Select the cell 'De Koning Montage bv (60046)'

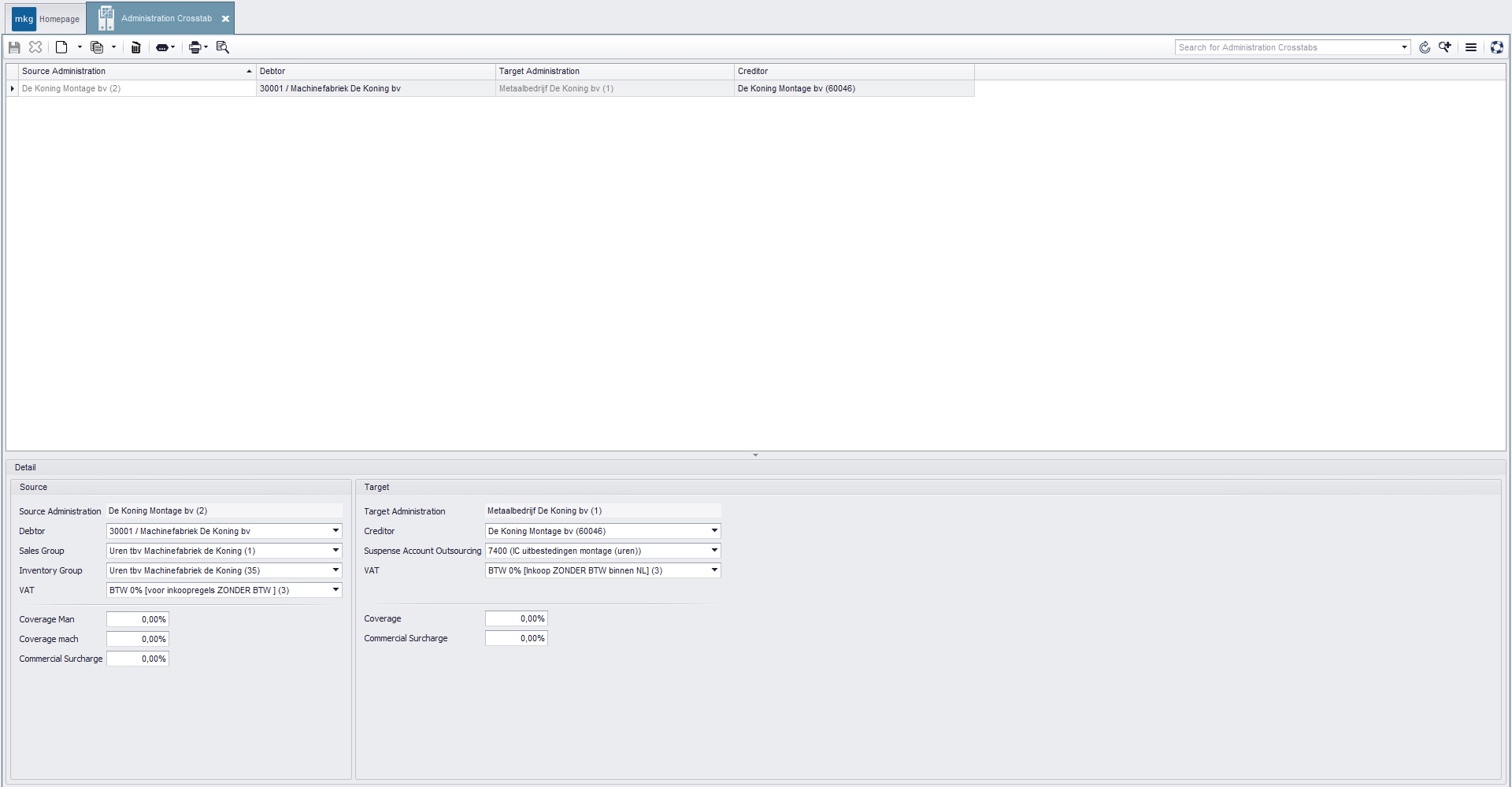coord(854,88)
